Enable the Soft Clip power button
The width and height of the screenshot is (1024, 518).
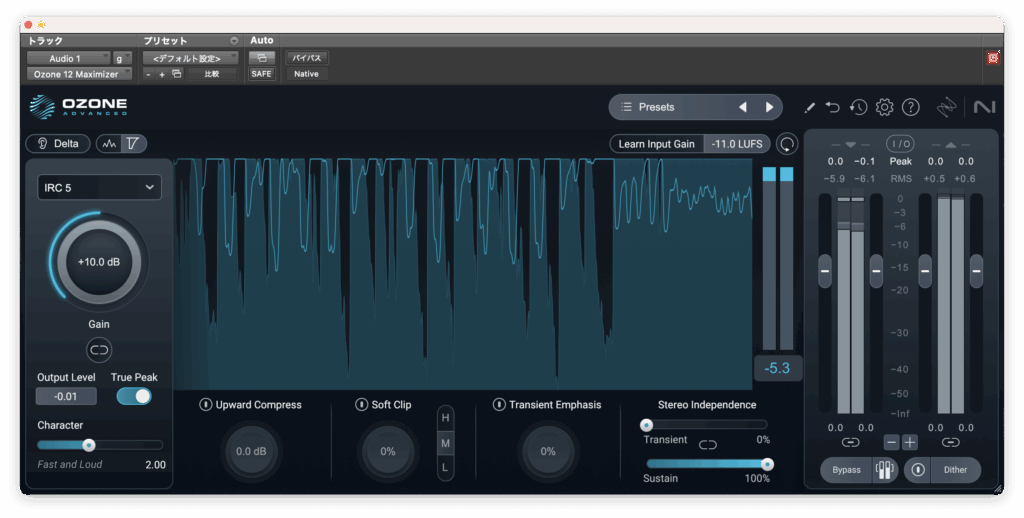click(362, 405)
